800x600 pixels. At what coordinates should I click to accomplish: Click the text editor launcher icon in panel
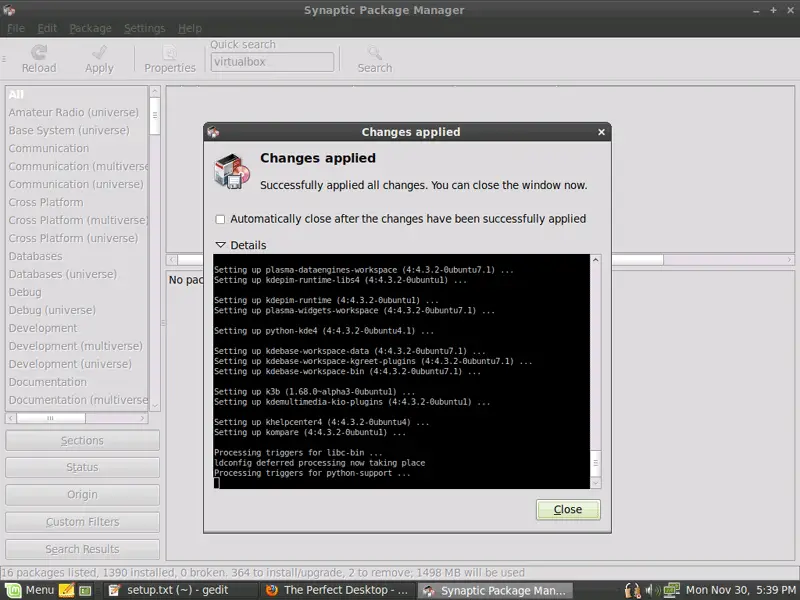click(x=66, y=590)
